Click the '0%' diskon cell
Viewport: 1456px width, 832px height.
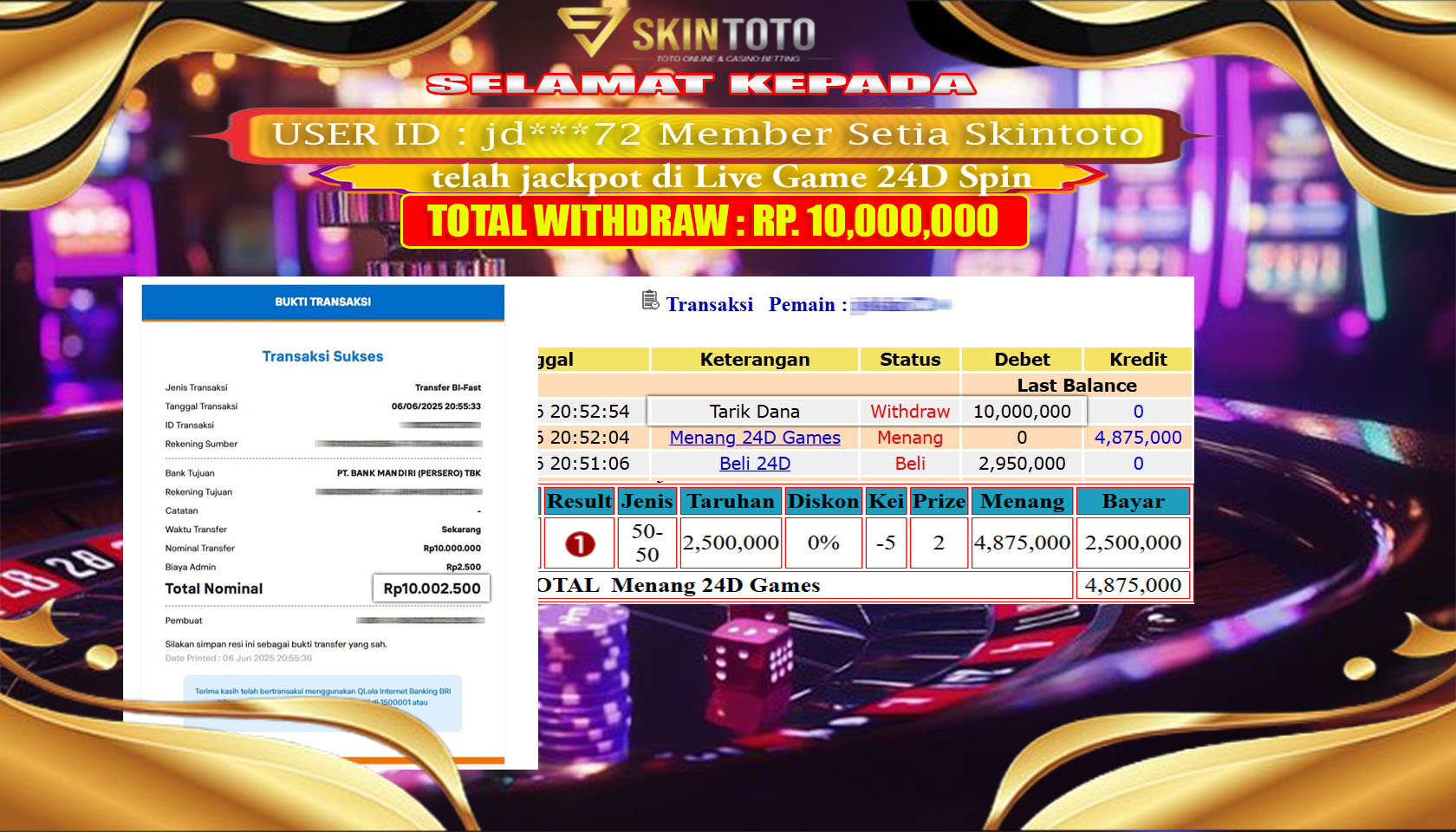coord(822,543)
